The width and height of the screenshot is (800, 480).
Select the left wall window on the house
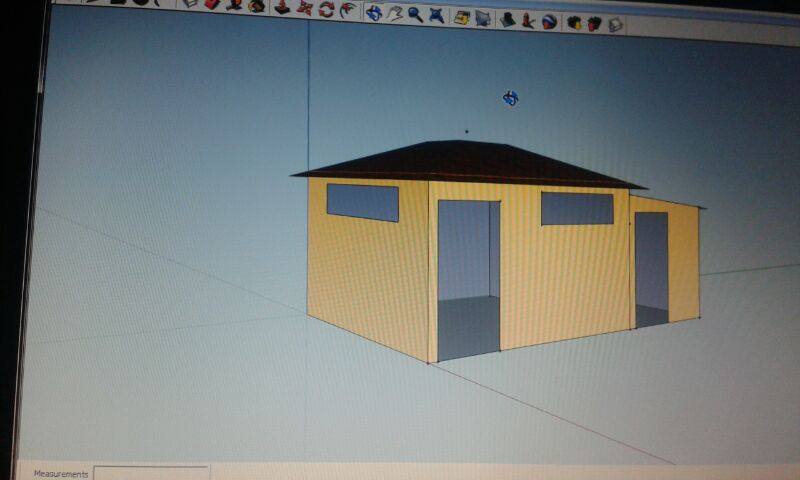coord(362,203)
